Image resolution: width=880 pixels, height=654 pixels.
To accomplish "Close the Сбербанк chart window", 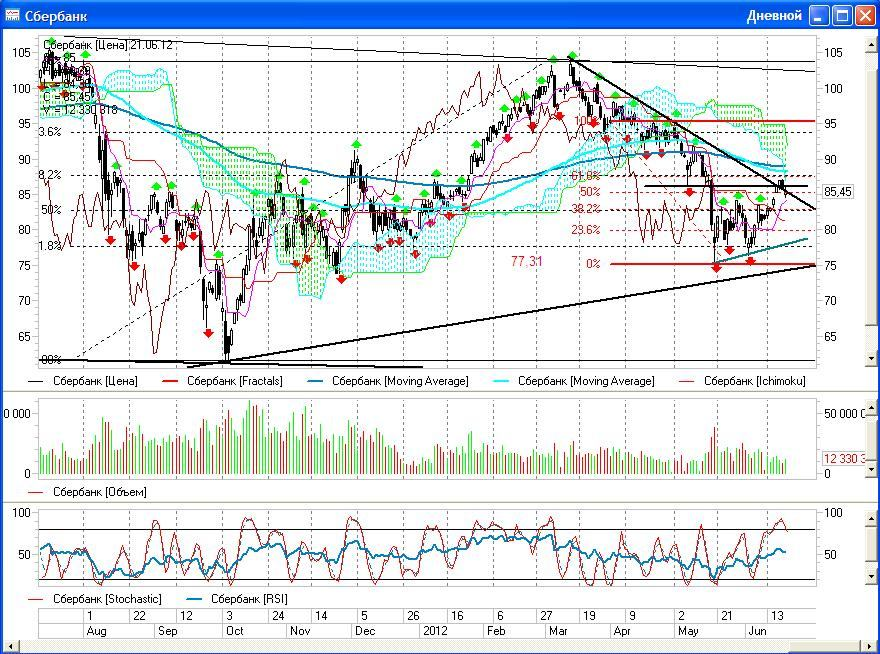I will click(865, 15).
